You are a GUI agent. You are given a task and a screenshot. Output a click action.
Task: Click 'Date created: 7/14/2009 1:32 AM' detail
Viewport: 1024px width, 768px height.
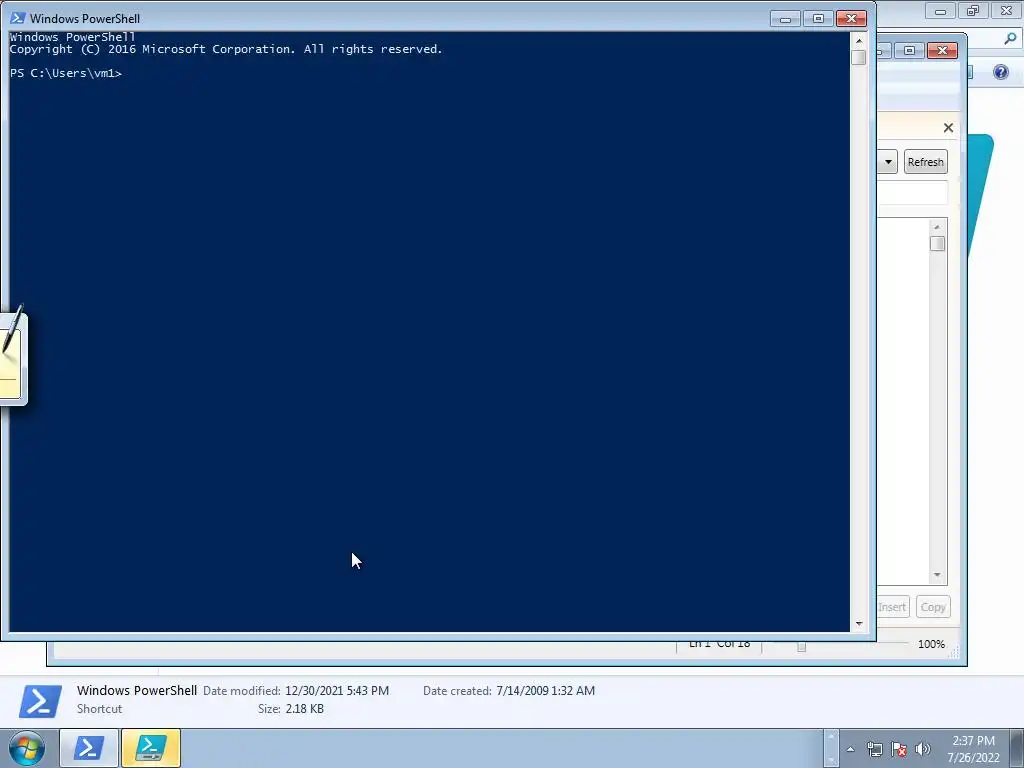click(509, 691)
